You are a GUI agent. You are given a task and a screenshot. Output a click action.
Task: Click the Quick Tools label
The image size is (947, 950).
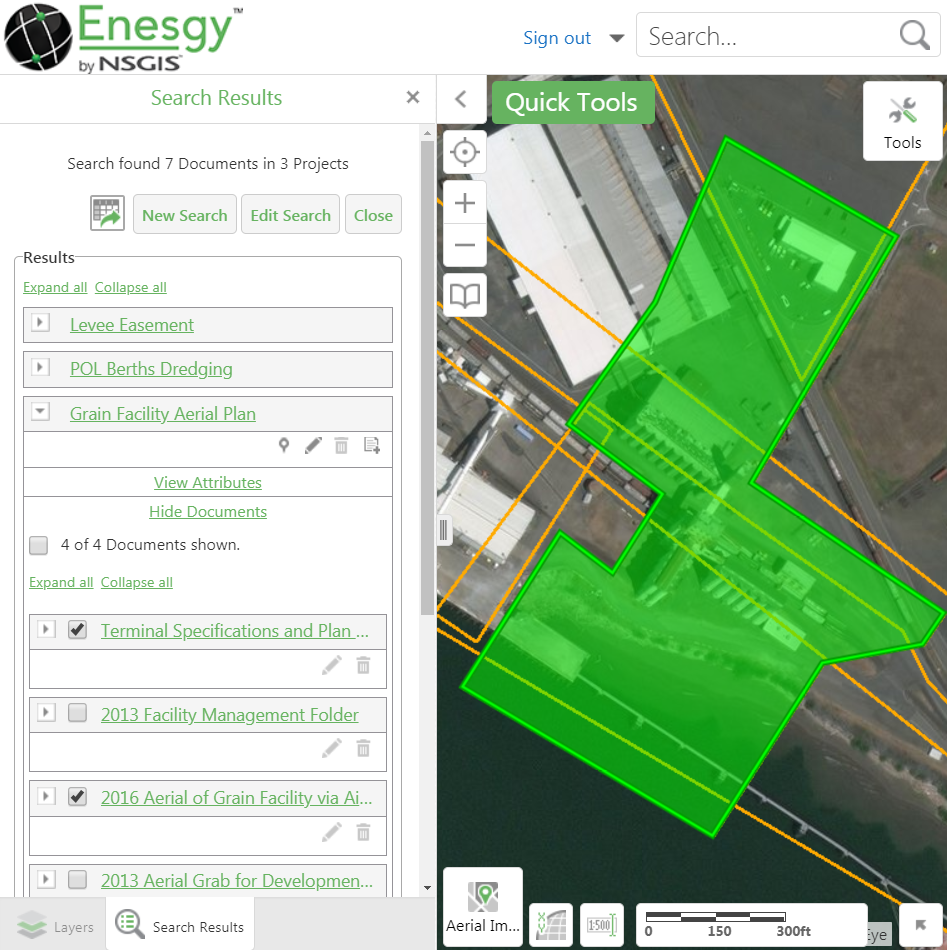[572, 102]
